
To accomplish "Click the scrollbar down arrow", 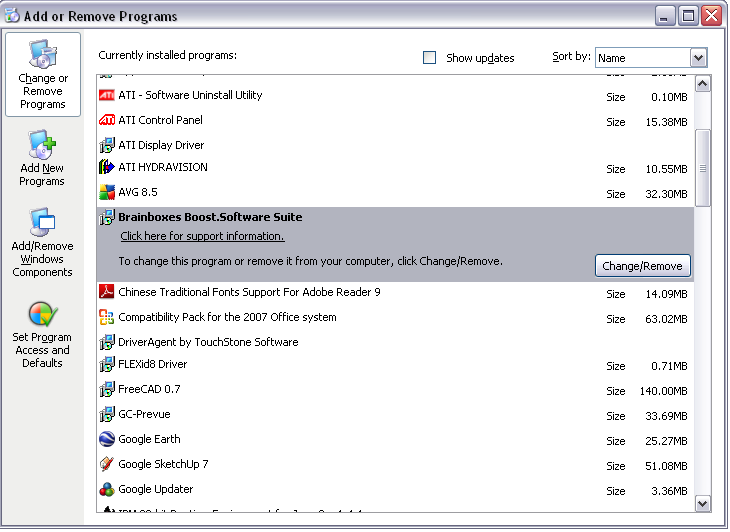I will click(703, 503).
